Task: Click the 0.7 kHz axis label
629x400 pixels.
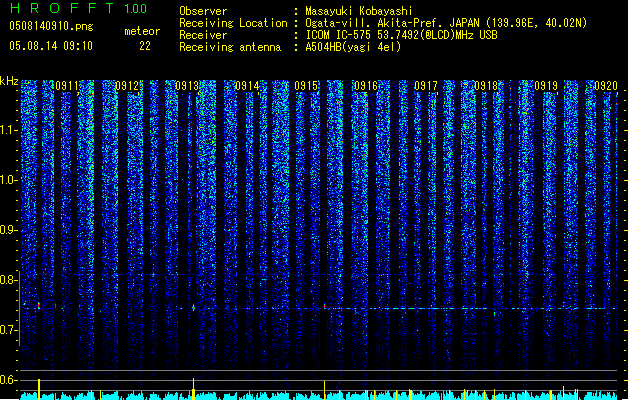Action: coord(9,330)
